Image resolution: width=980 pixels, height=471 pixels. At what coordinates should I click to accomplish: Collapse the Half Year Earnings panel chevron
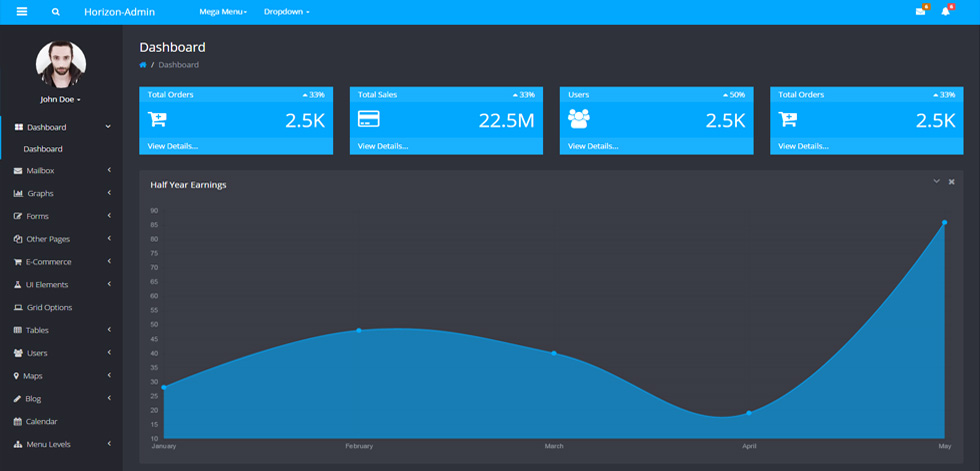[936, 181]
